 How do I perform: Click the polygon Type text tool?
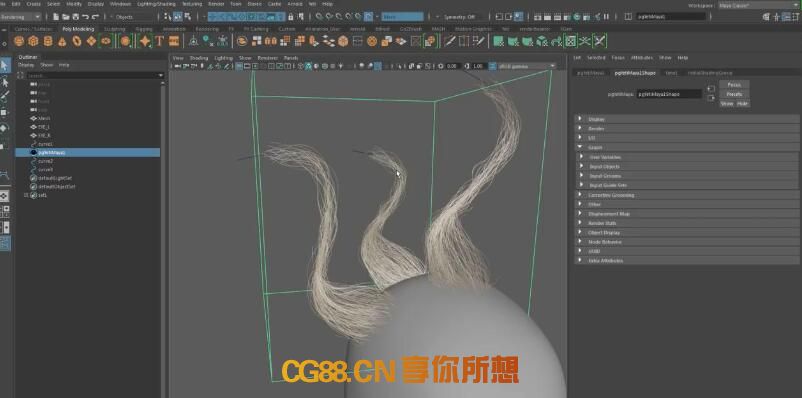pos(159,41)
